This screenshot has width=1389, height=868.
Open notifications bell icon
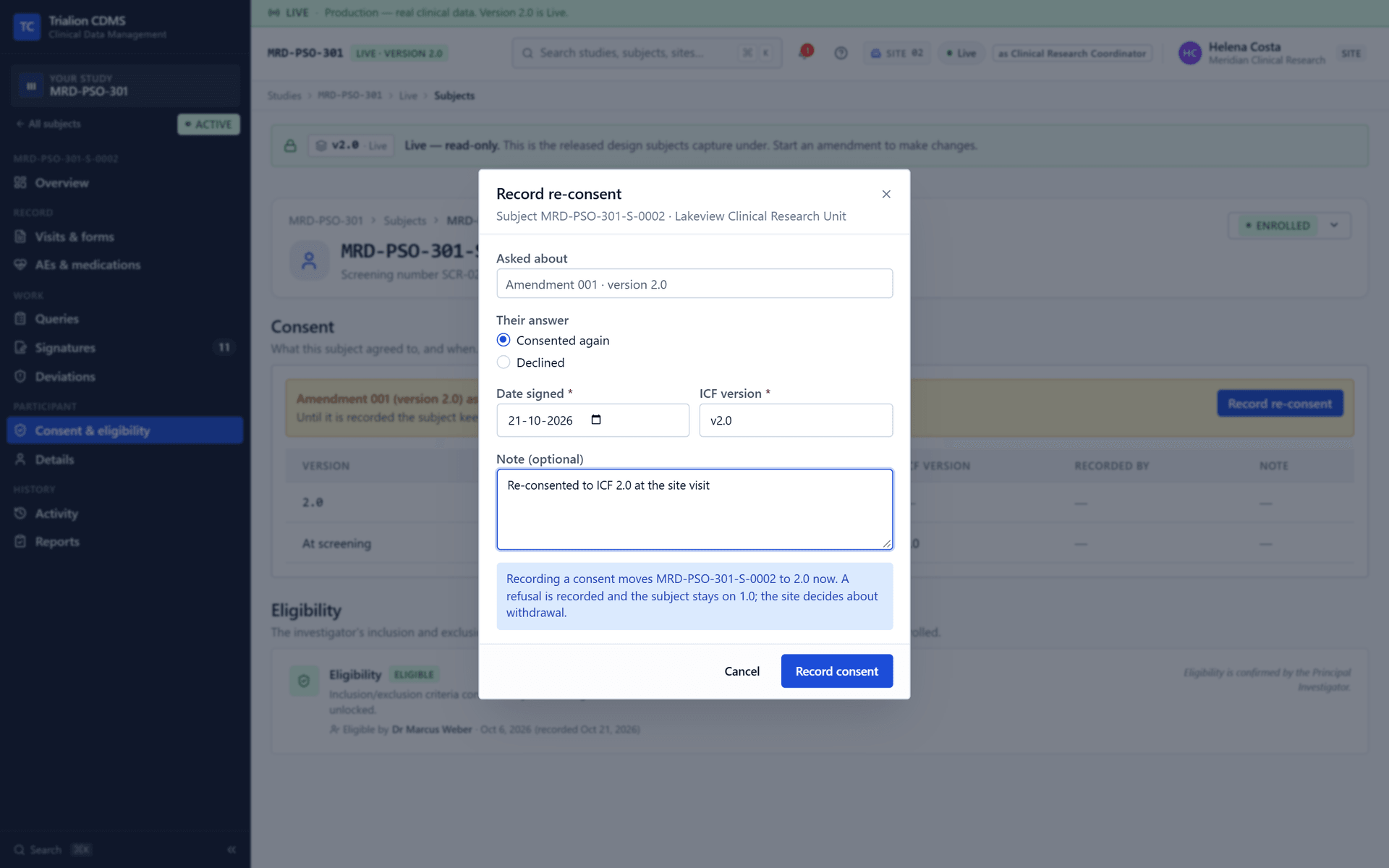coord(806,52)
